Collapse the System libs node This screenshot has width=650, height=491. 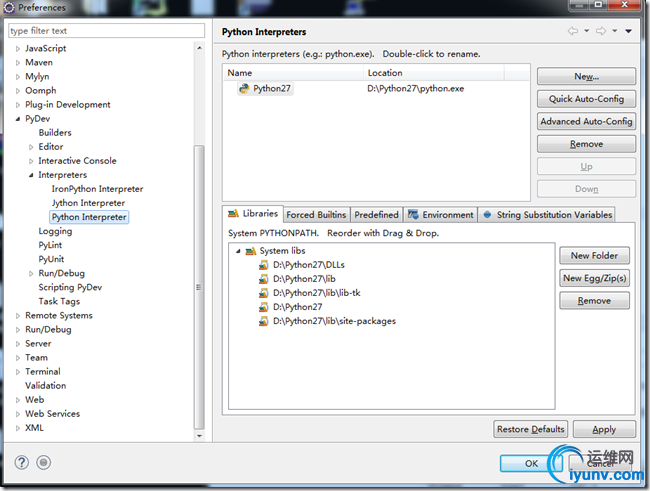238,251
